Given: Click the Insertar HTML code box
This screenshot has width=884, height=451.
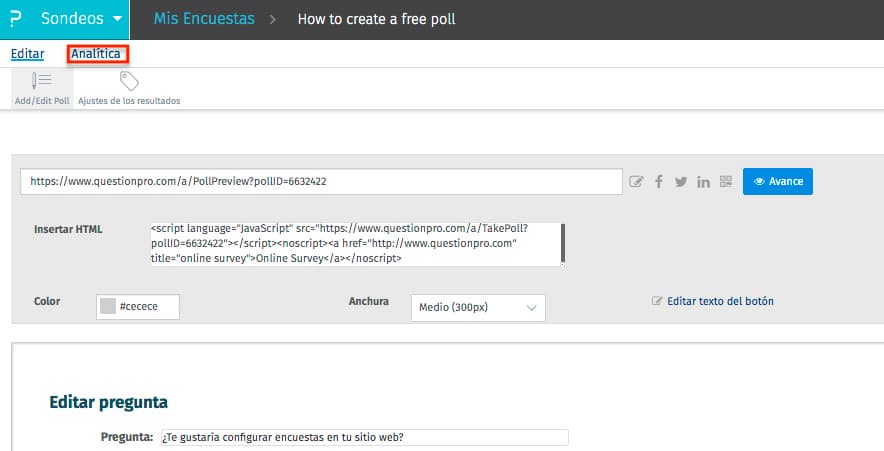Looking at the screenshot, I should [x=356, y=244].
